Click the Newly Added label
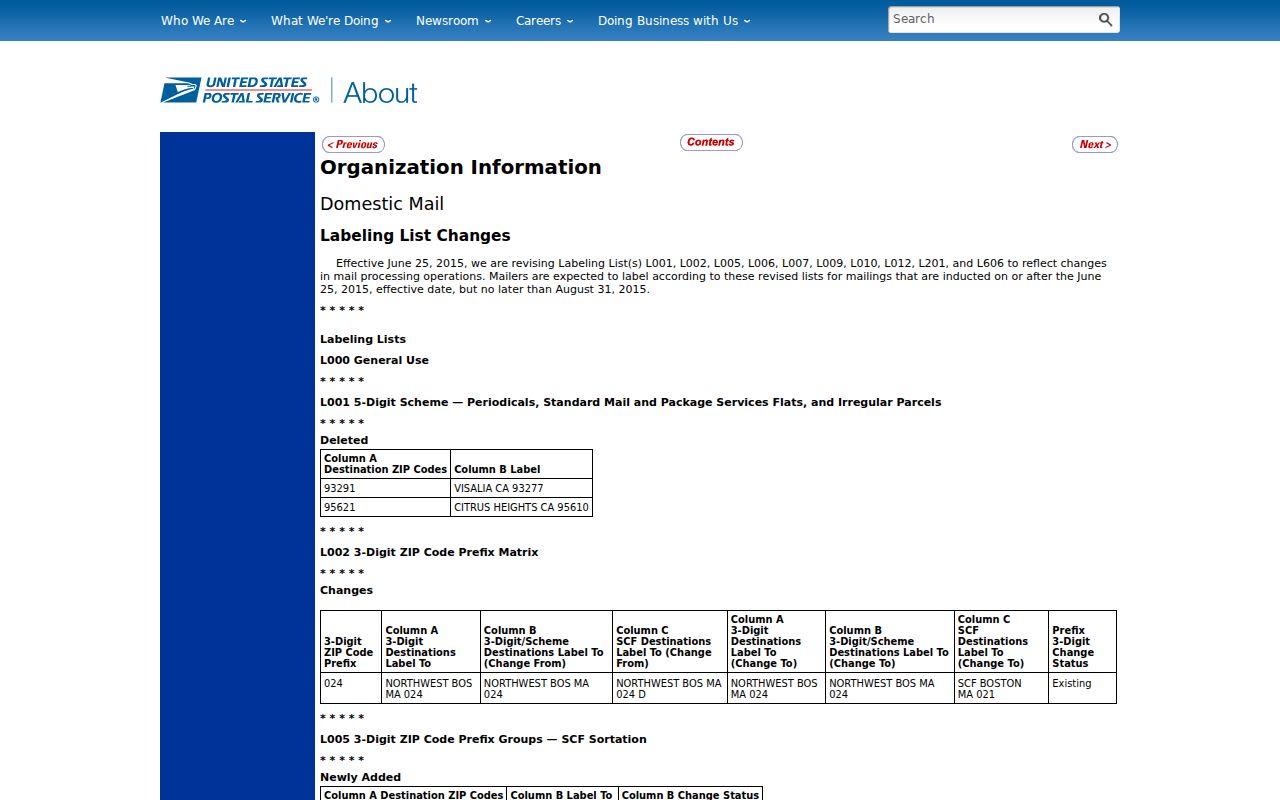Image resolution: width=1280 pixels, height=800 pixels. (x=360, y=777)
